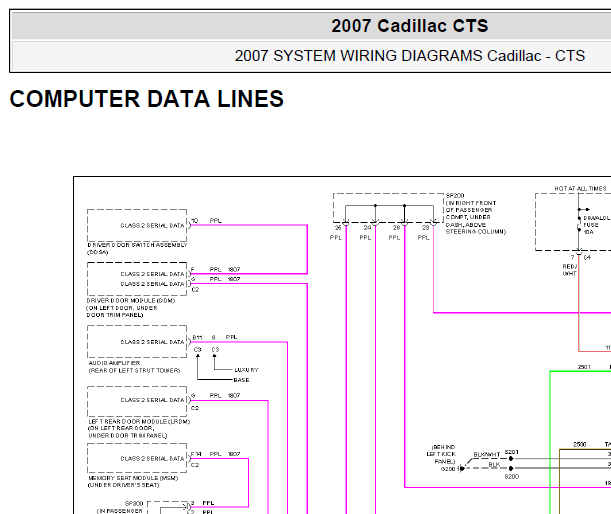Click the 'B11' pin label at Audio Amplifier

click(197, 337)
